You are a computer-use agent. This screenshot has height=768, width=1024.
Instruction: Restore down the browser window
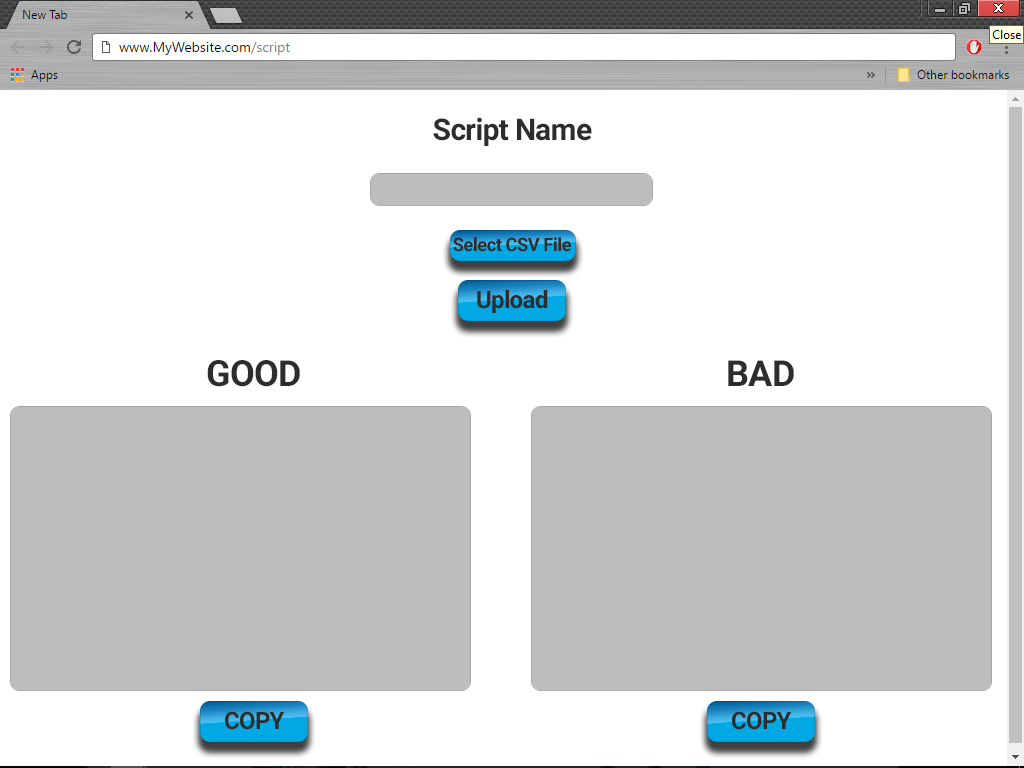point(965,8)
